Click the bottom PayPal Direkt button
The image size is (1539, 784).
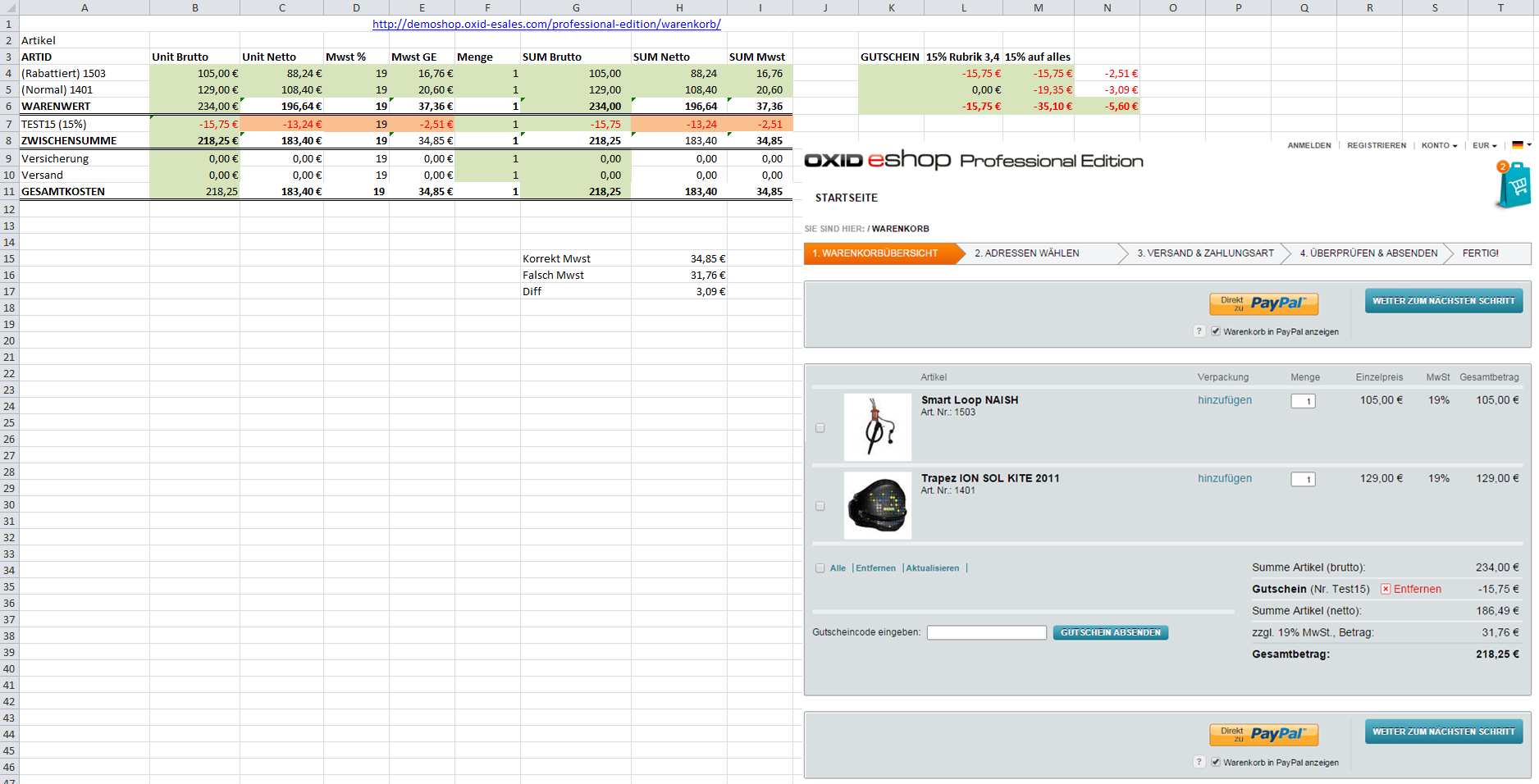(1263, 734)
